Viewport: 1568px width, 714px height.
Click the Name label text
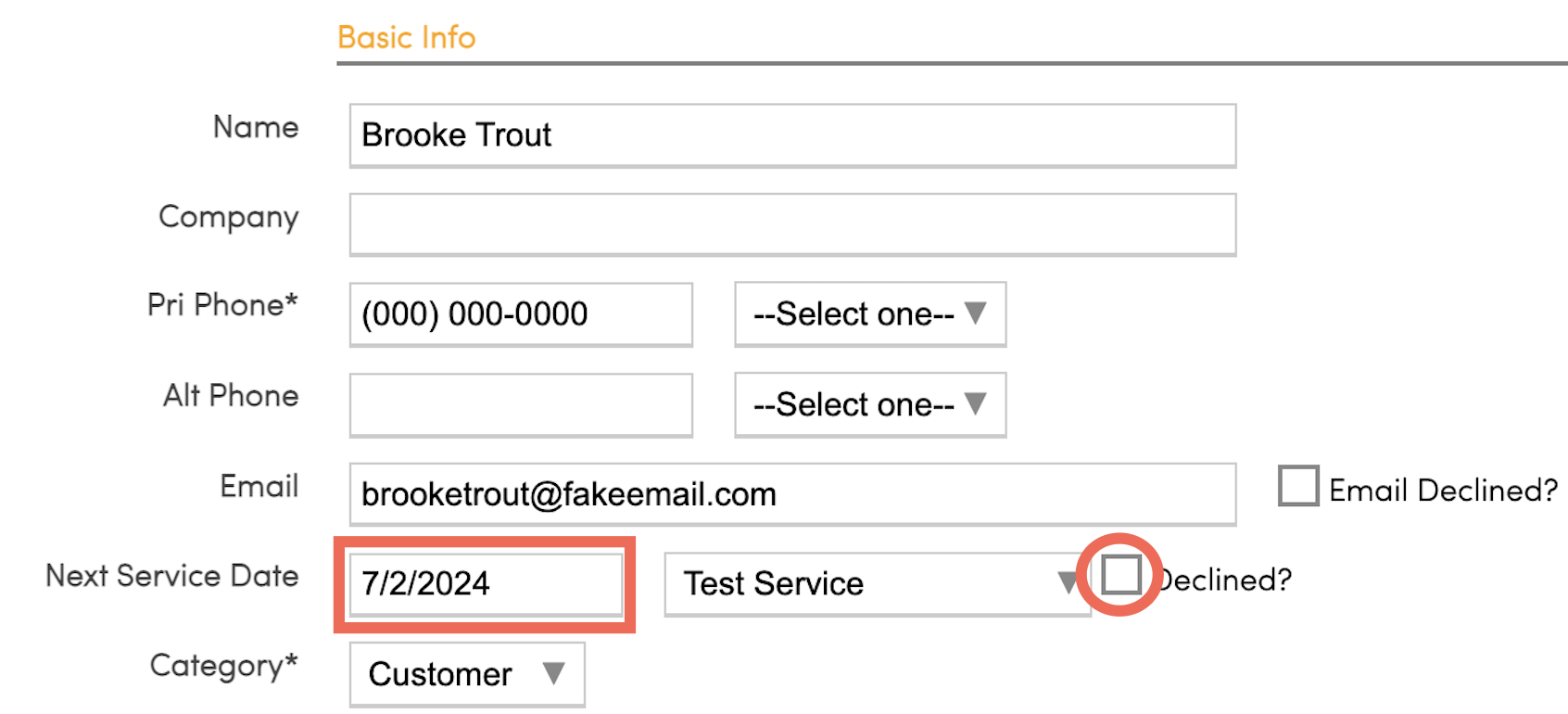pos(256,127)
